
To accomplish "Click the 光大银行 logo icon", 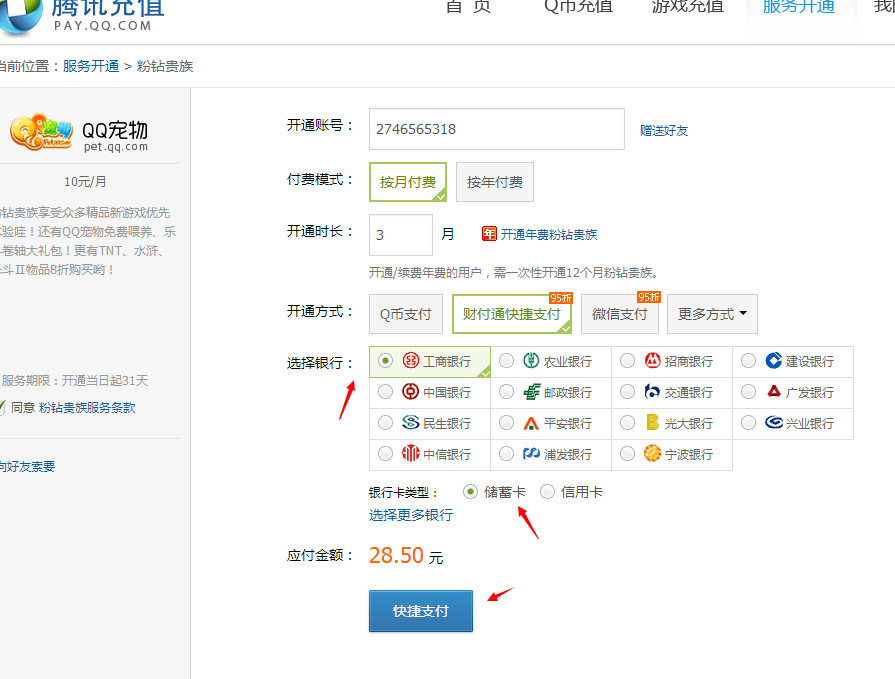I will [652, 422].
